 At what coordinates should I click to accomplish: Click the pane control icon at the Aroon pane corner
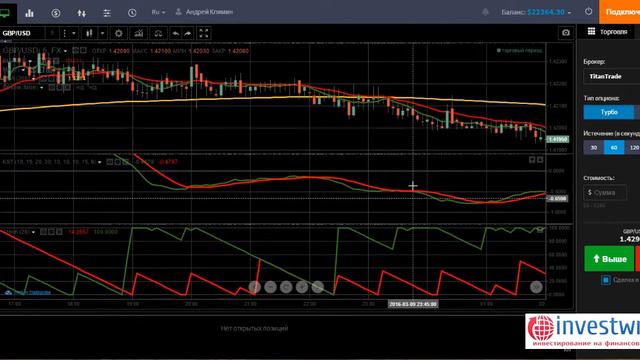(540, 230)
